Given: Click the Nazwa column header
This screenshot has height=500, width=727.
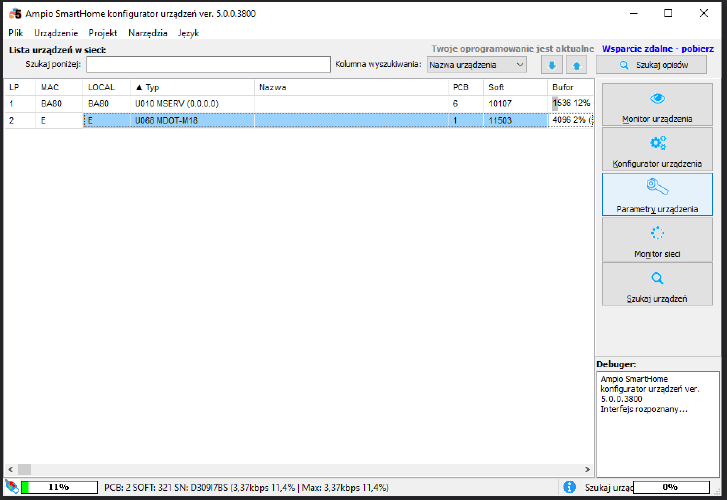Looking at the screenshot, I should 351,87.
